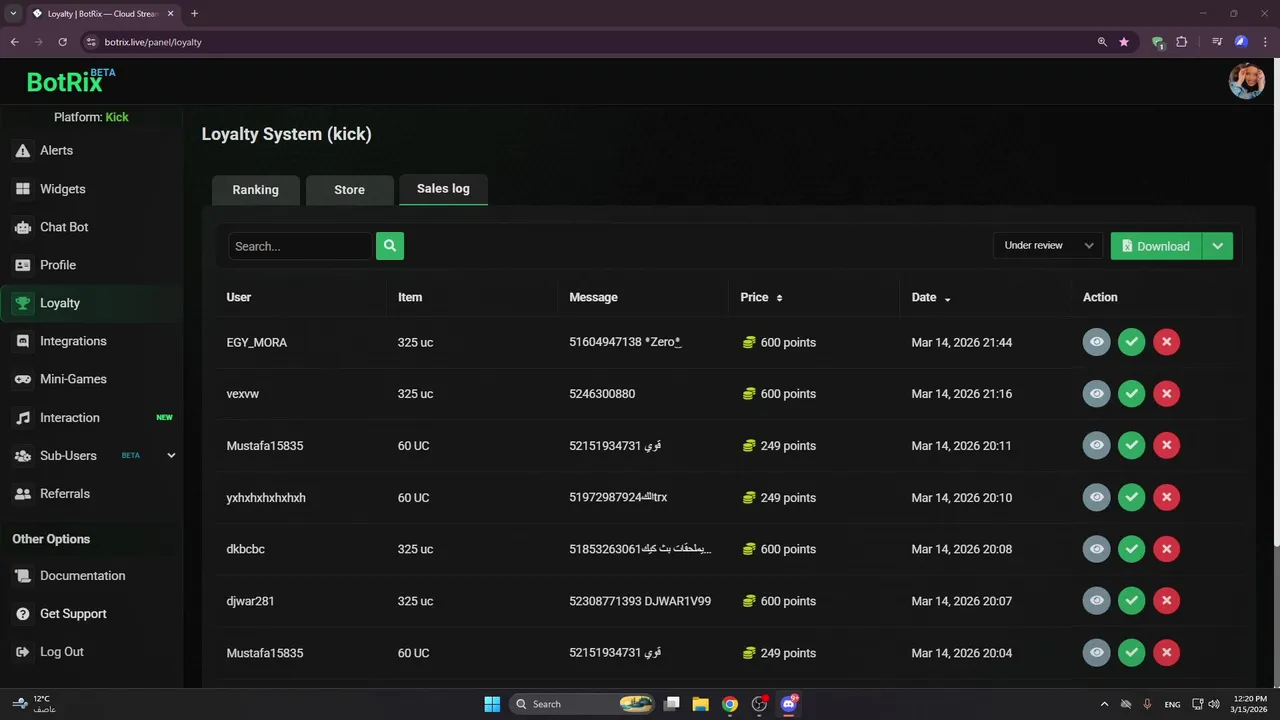Approve dkbcbc's purchase
Viewport: 1280px width, 720px height.
pyautogui.click(x=1131, y=549)
